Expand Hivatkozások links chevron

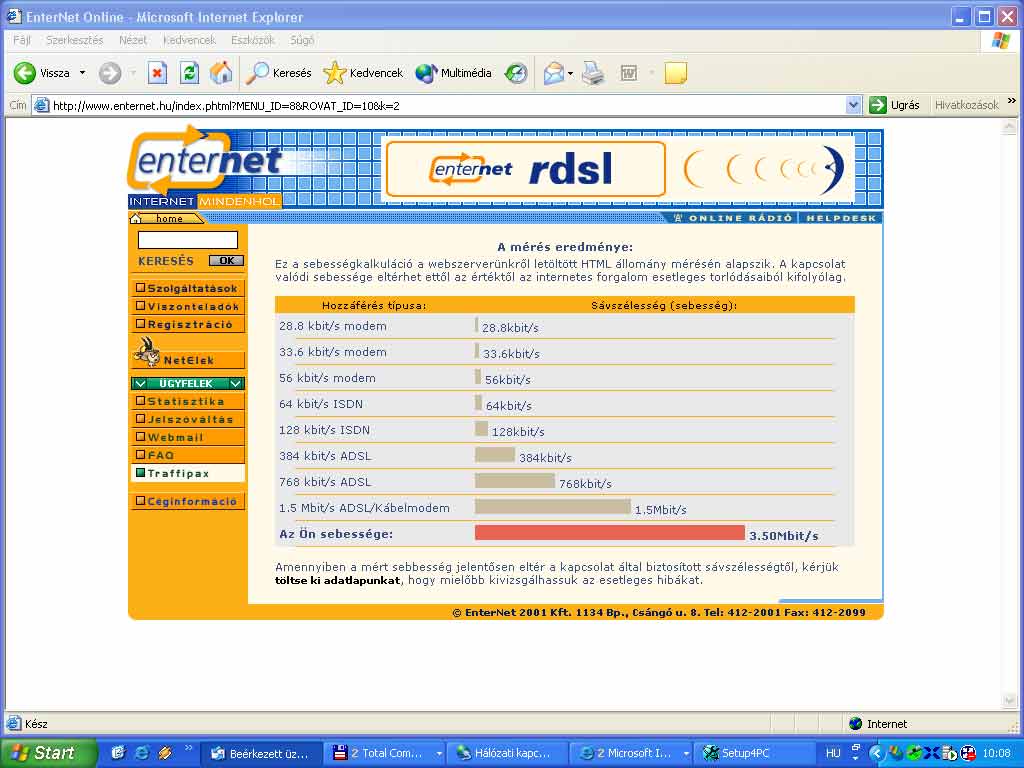tap(1012, 101)
